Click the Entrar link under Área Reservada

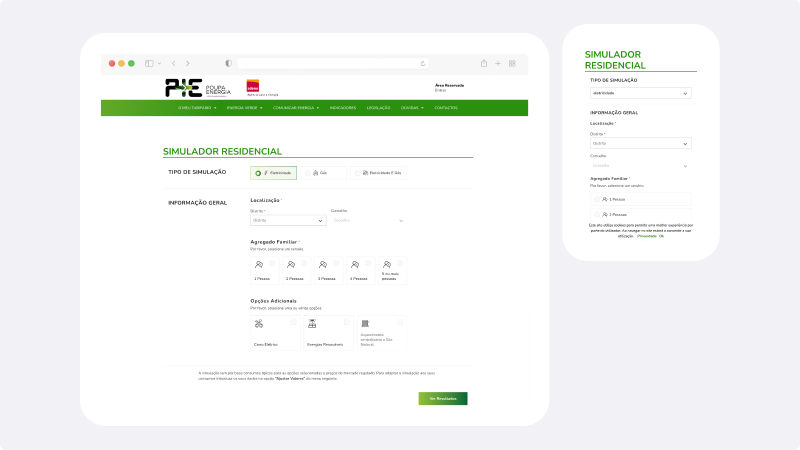click(440, 90)
